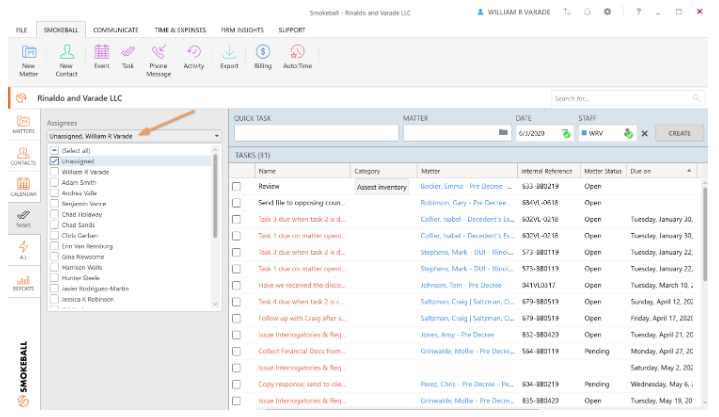Click the Internal Reference column header
The height and width of the screenshot is (417, 719).
tap(548, 171)
